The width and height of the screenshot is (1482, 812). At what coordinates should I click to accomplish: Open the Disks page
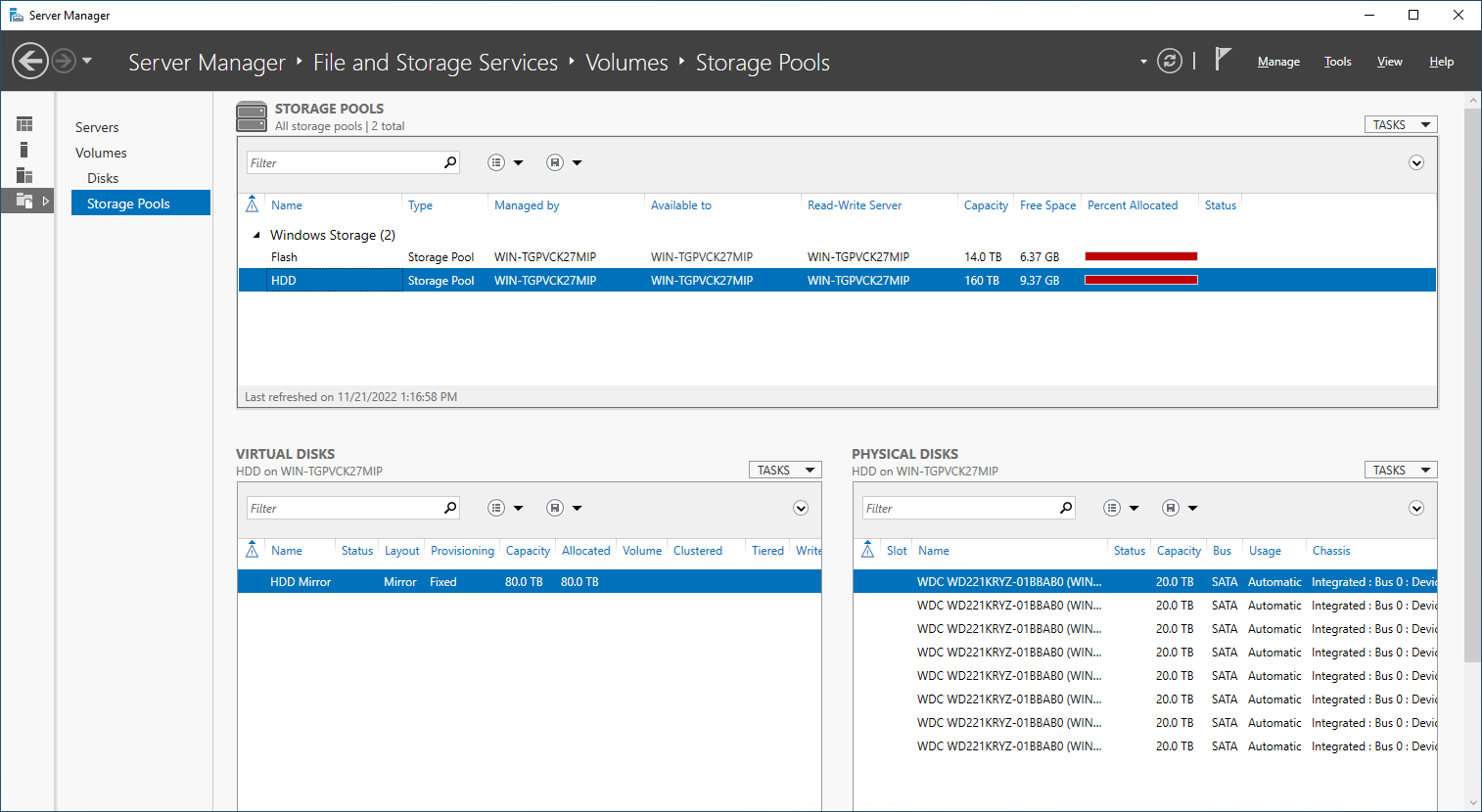[x=103, y=178]
